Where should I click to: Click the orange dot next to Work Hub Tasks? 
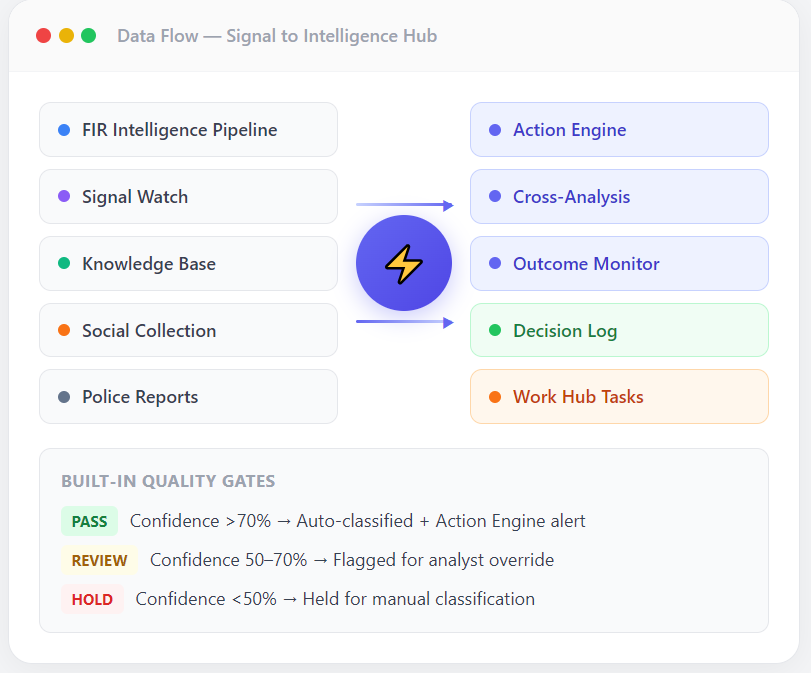(x=495, y=397)
